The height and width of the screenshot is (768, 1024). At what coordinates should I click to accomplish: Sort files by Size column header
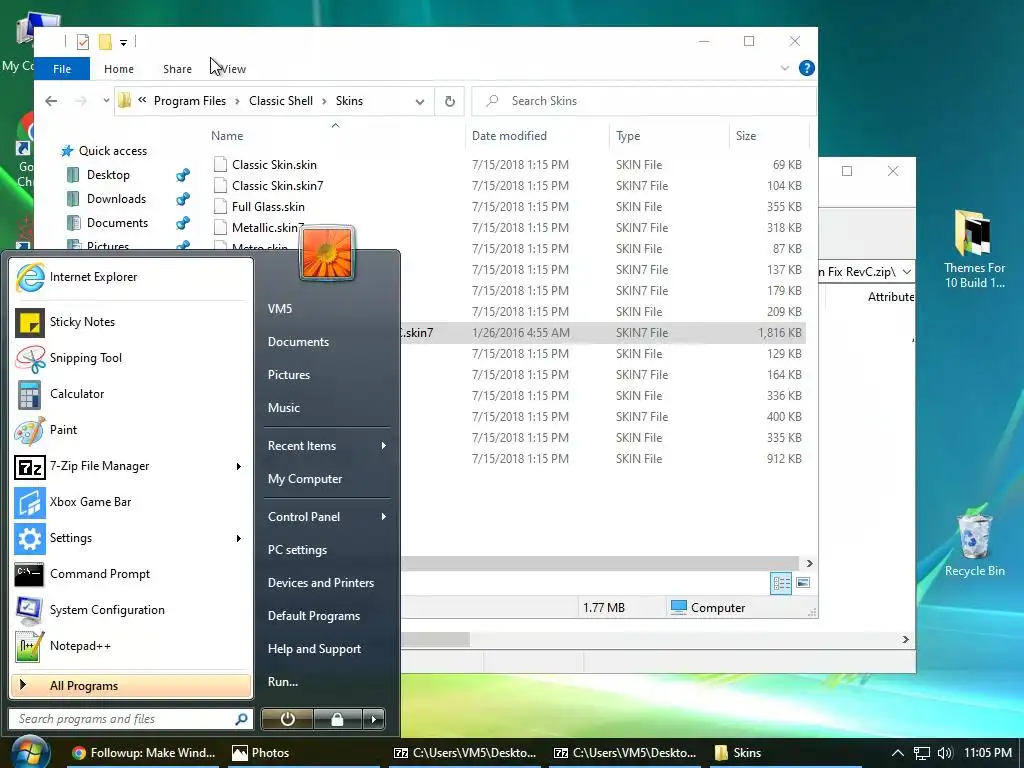(769, 136)
